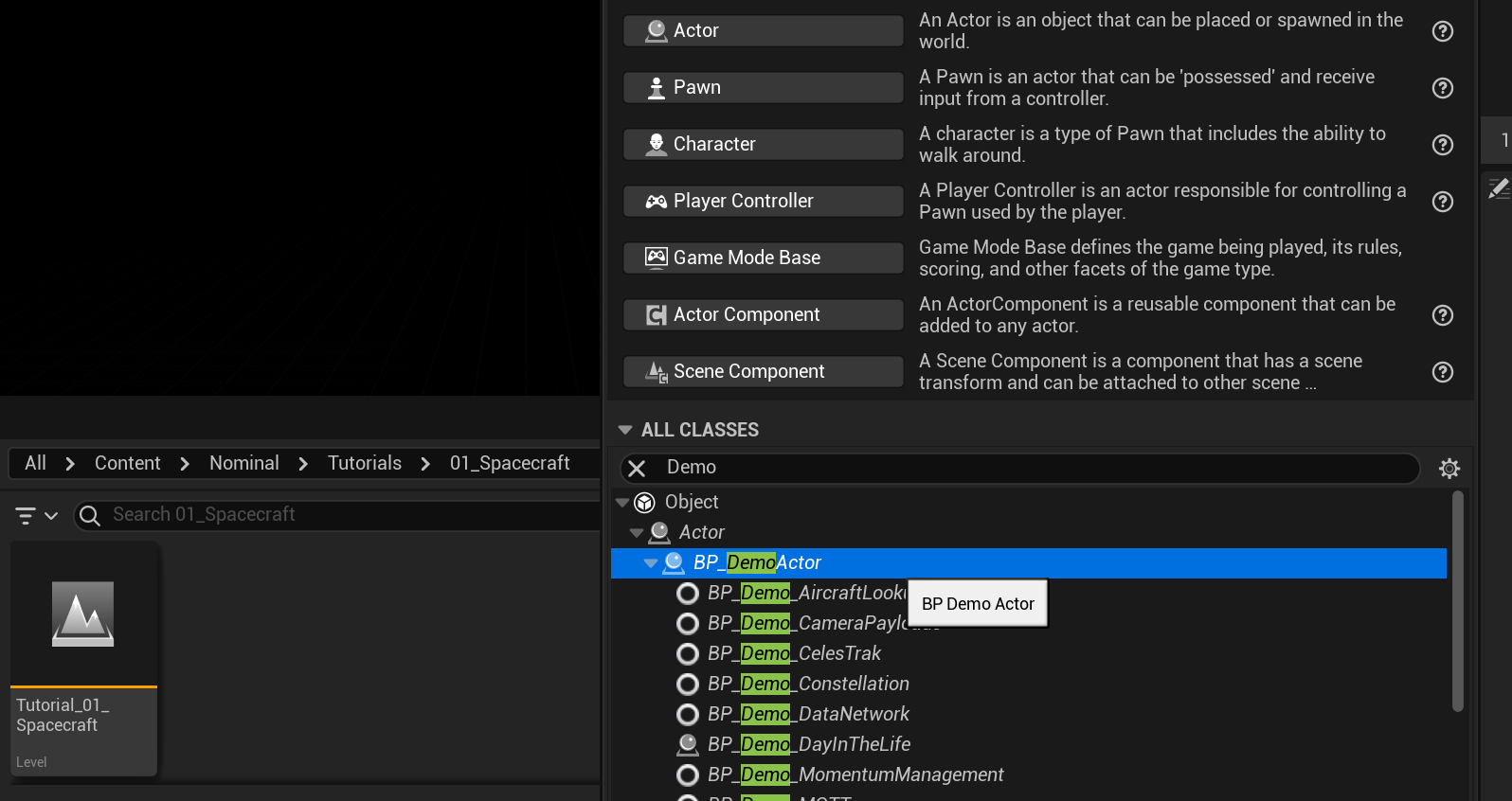Select Actor in the class tree
Viewport: 1512px width, 801px height.
pos(702,532)
